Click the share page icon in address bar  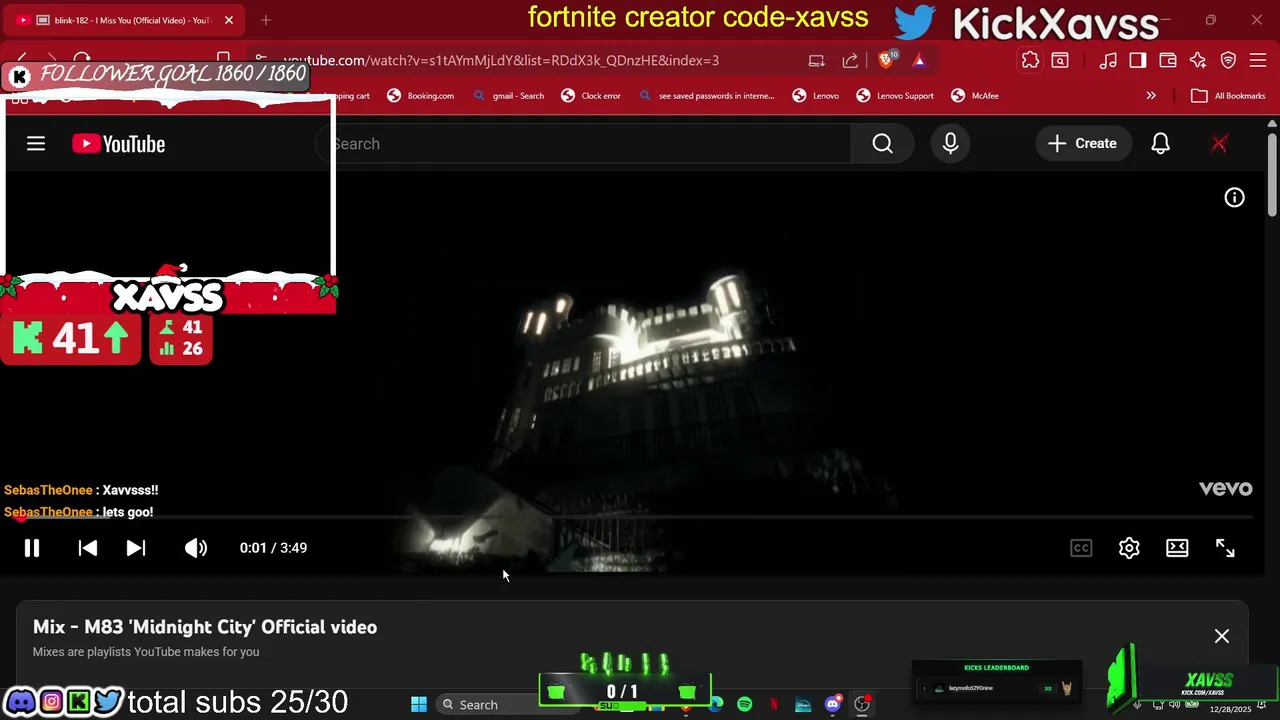pos(850,61)
